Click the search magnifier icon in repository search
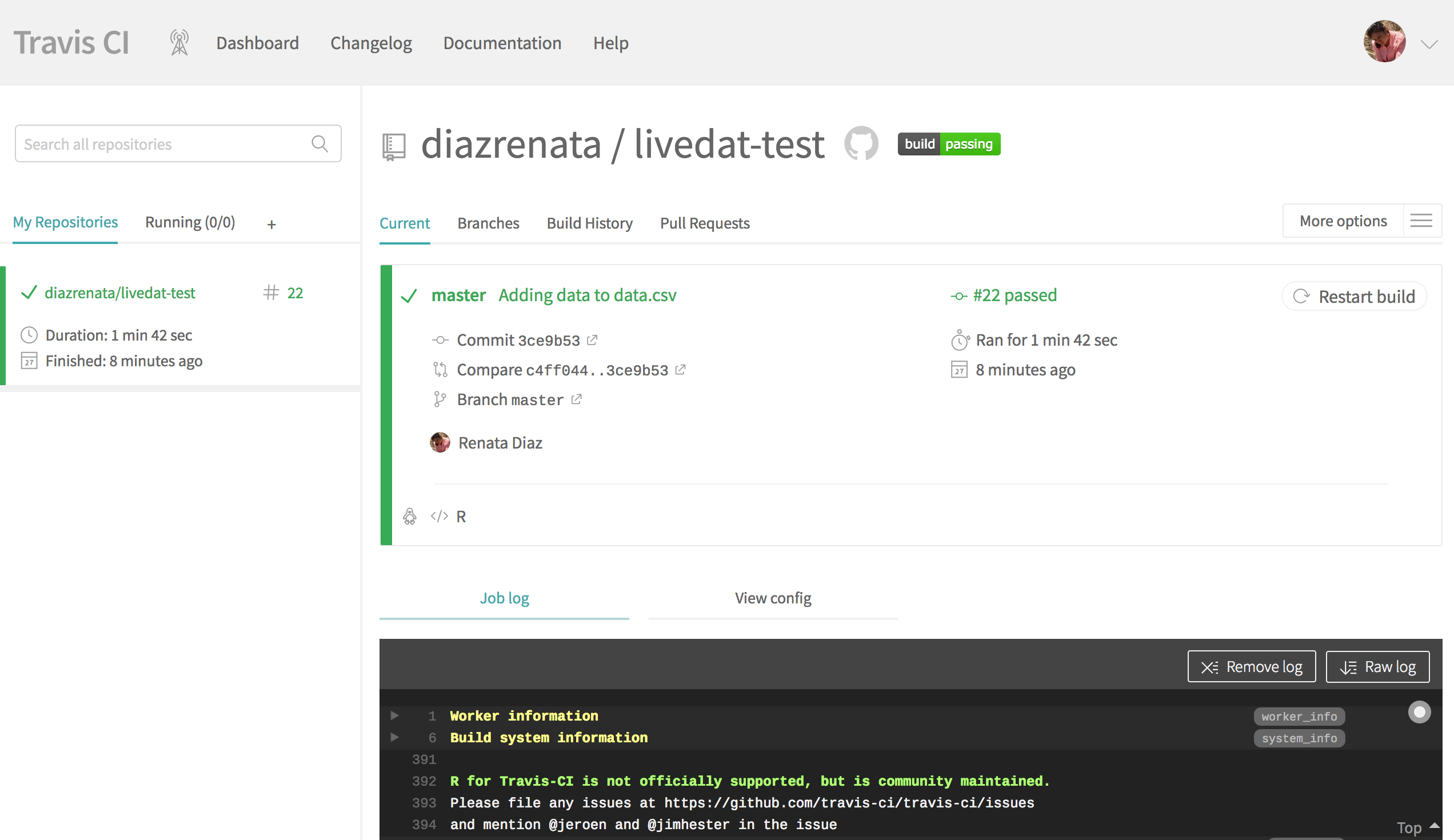Viewport: 1454px width, 840px height. pos(319,143)
